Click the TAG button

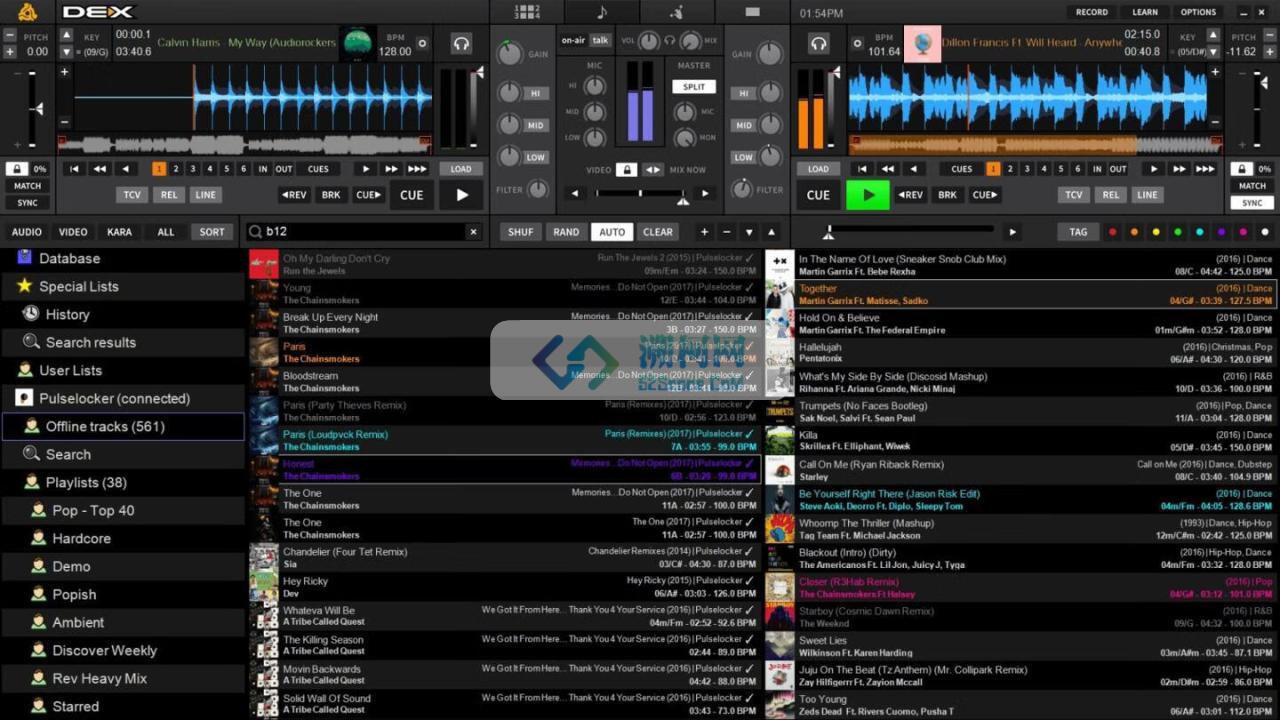click(x=1078, y=232)
